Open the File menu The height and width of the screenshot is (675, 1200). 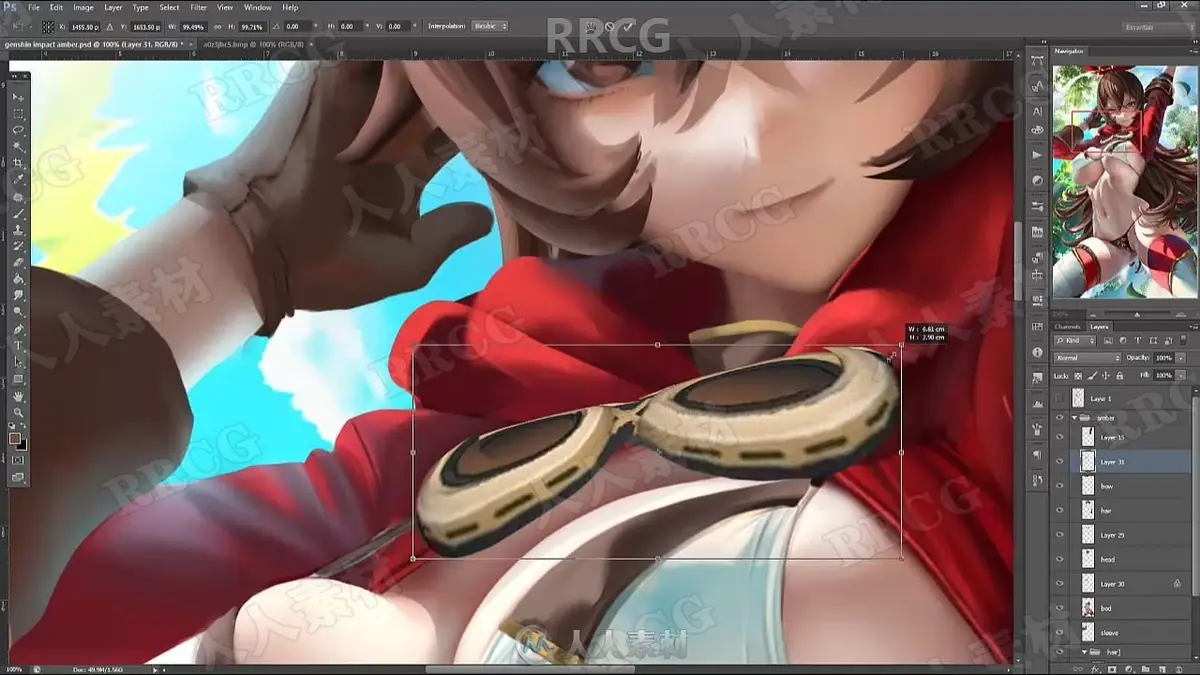pyautogui.click(x=33, y=7)
